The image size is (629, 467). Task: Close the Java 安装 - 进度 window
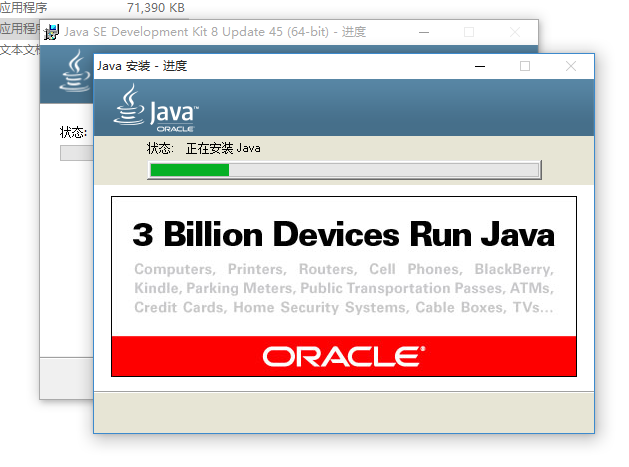(570, 66)
